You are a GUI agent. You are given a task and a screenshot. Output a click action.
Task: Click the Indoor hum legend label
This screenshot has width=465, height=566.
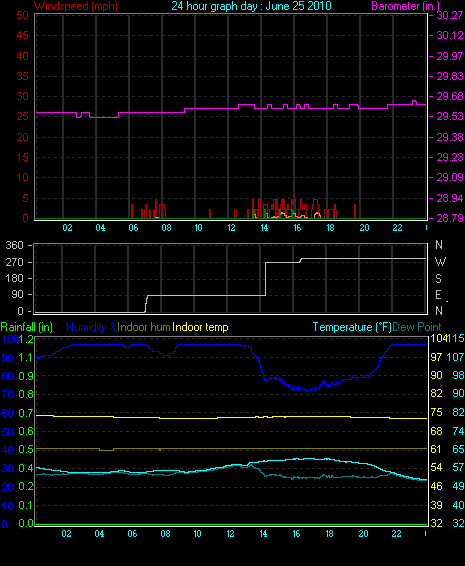pos(144,327)
